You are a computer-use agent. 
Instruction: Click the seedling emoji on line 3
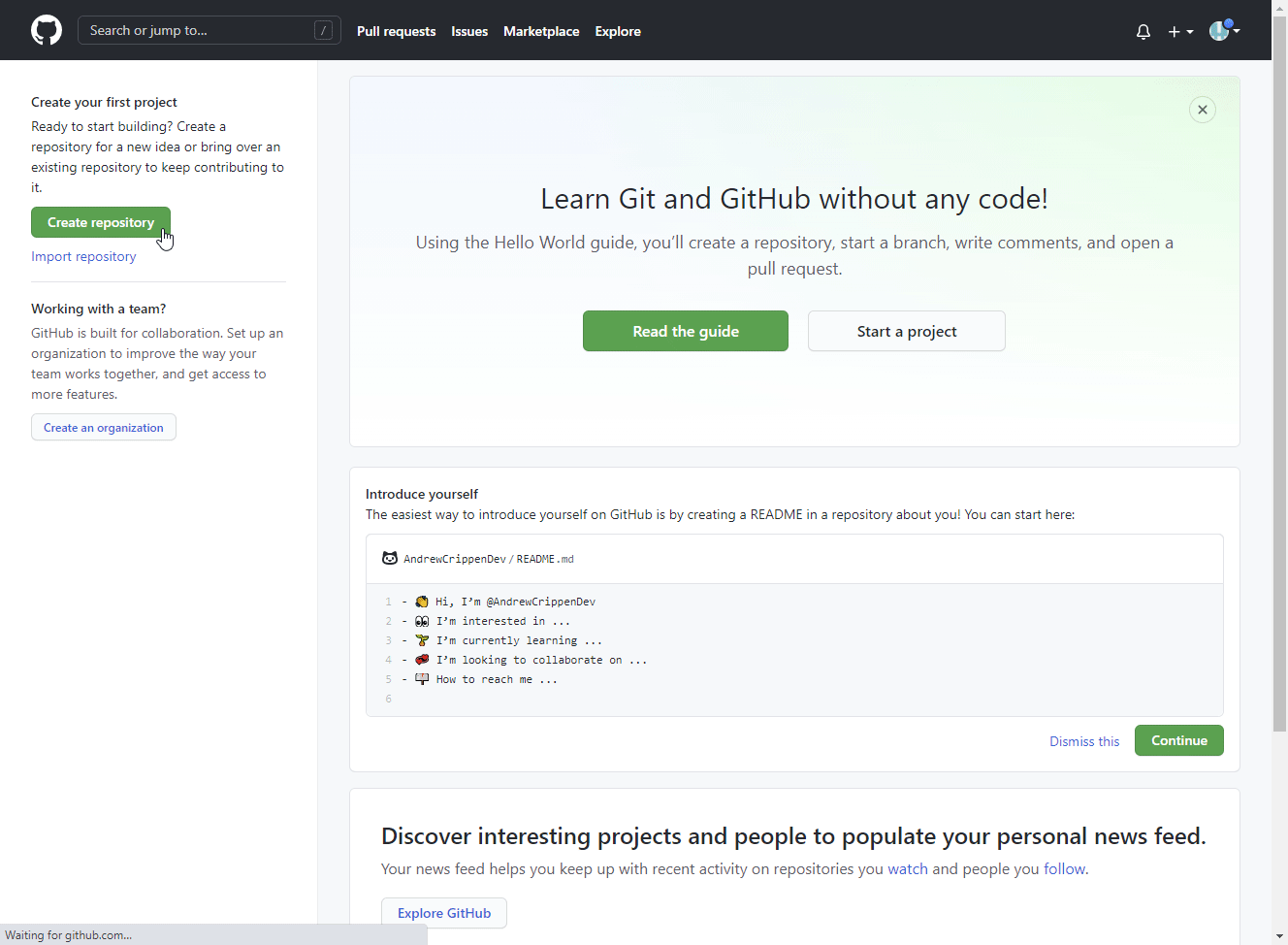(x=422, y=640)
